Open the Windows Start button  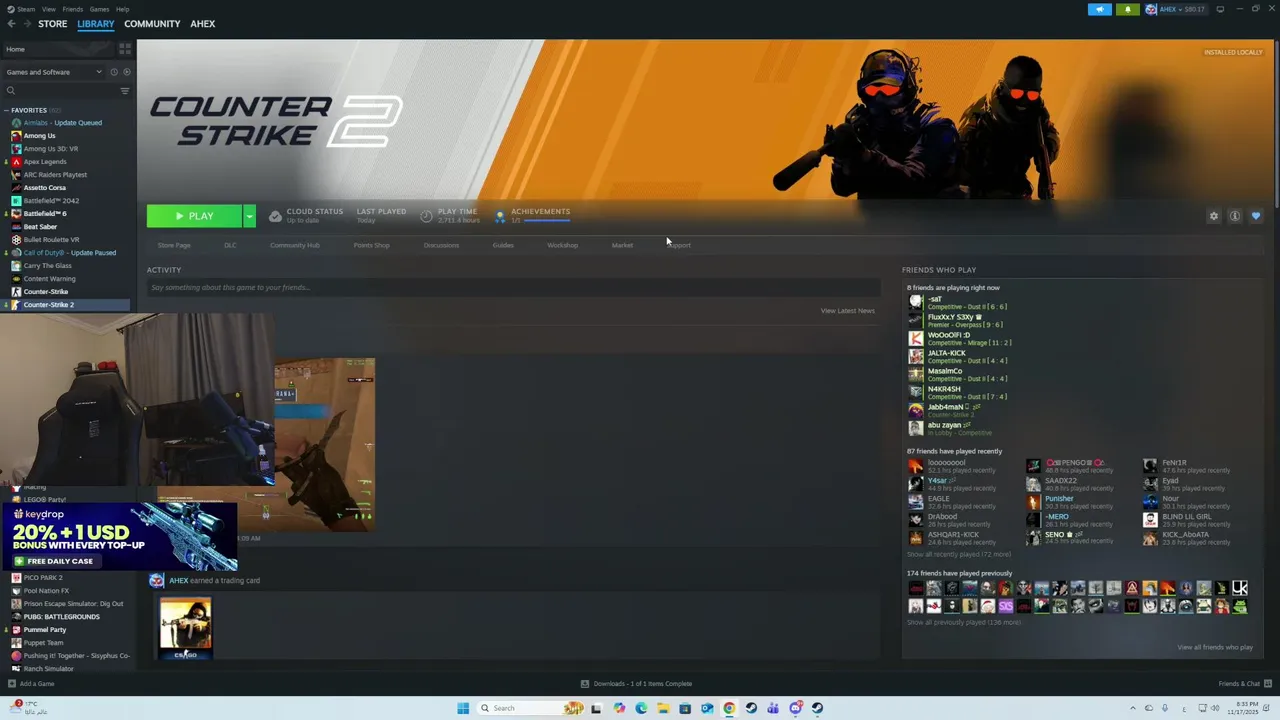coord(463,708)
